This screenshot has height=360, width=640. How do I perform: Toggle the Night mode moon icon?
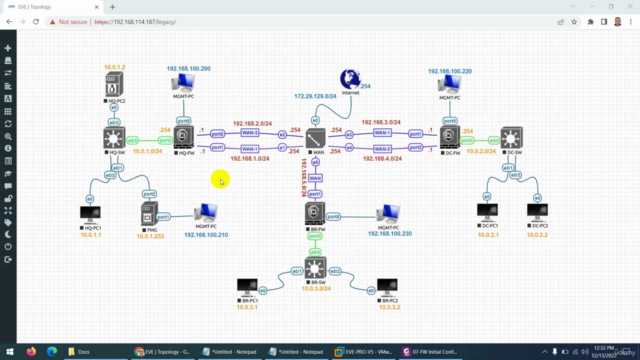pos(8,235)
